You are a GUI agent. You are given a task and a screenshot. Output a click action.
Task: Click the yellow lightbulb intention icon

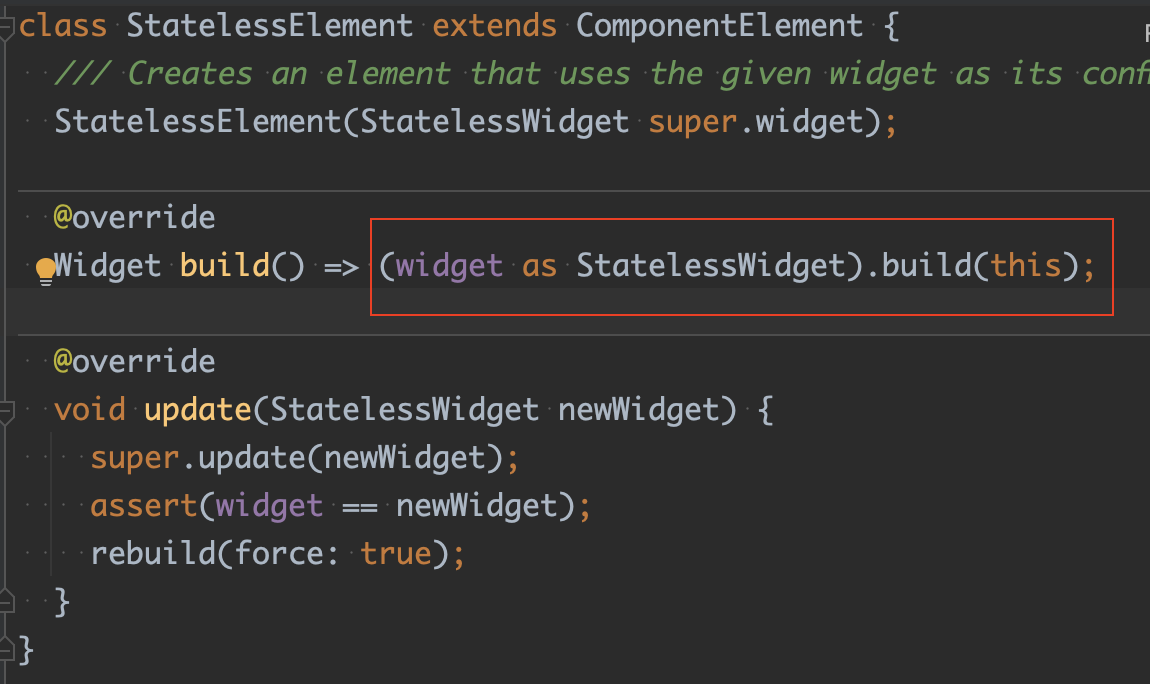tap(45, 271)
